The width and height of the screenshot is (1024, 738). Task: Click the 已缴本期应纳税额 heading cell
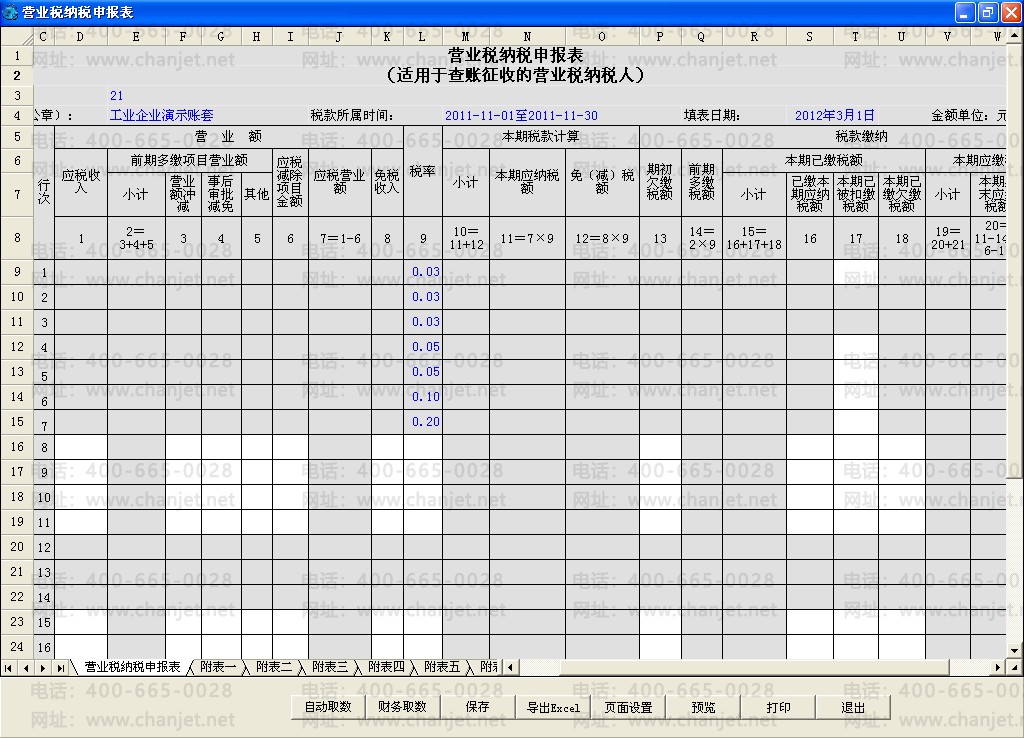tap(810, 194)
